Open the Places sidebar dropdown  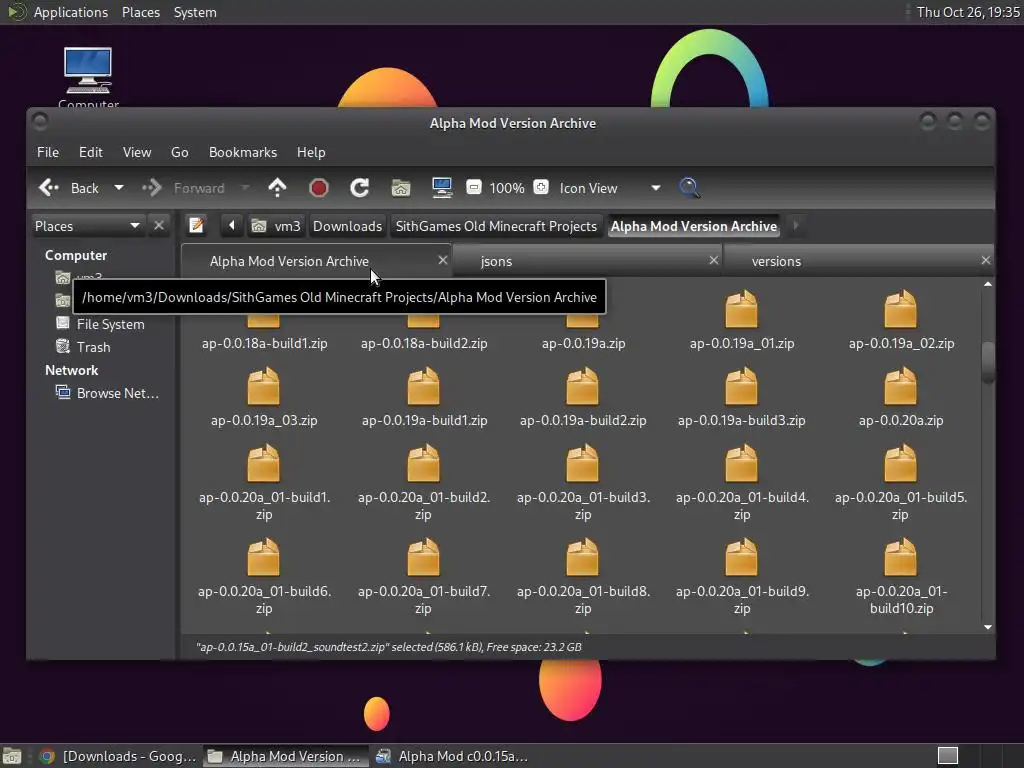click(x=88, y=226)
